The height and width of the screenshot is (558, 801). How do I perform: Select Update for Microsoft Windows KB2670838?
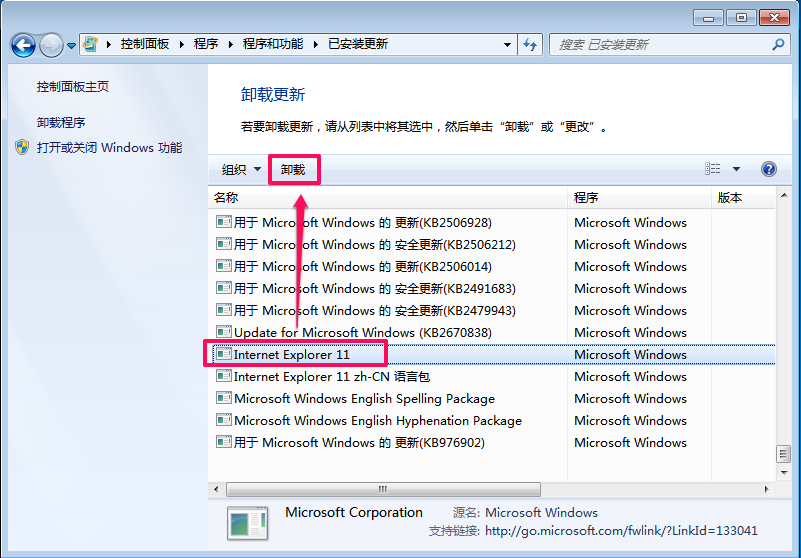pos(492,333)
